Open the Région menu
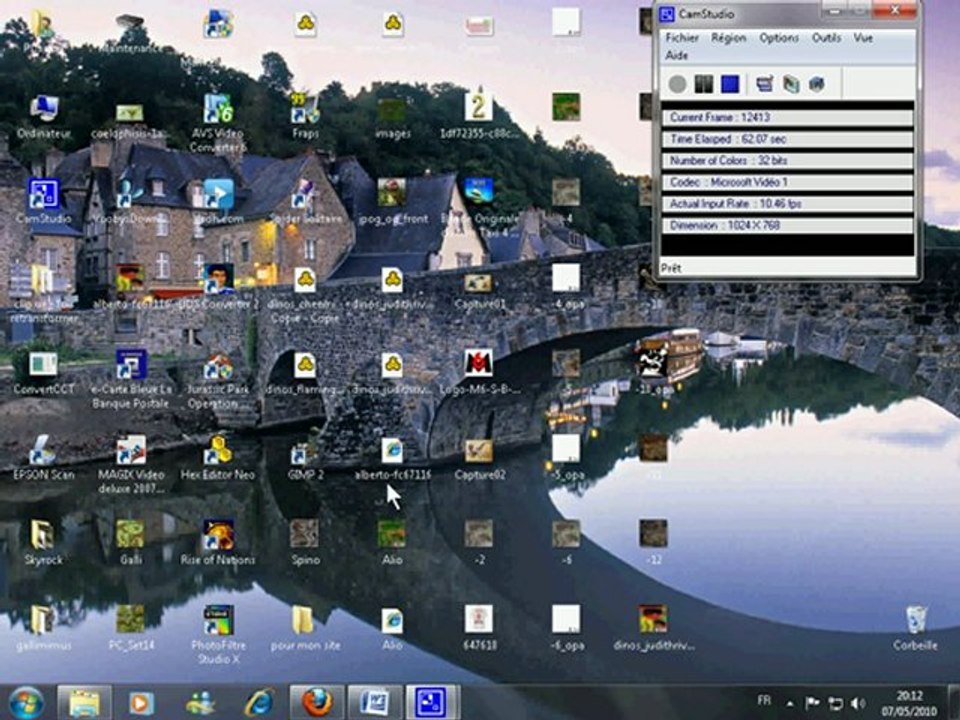The height and width of the screenshot is (720, 960). pos(729,38)
